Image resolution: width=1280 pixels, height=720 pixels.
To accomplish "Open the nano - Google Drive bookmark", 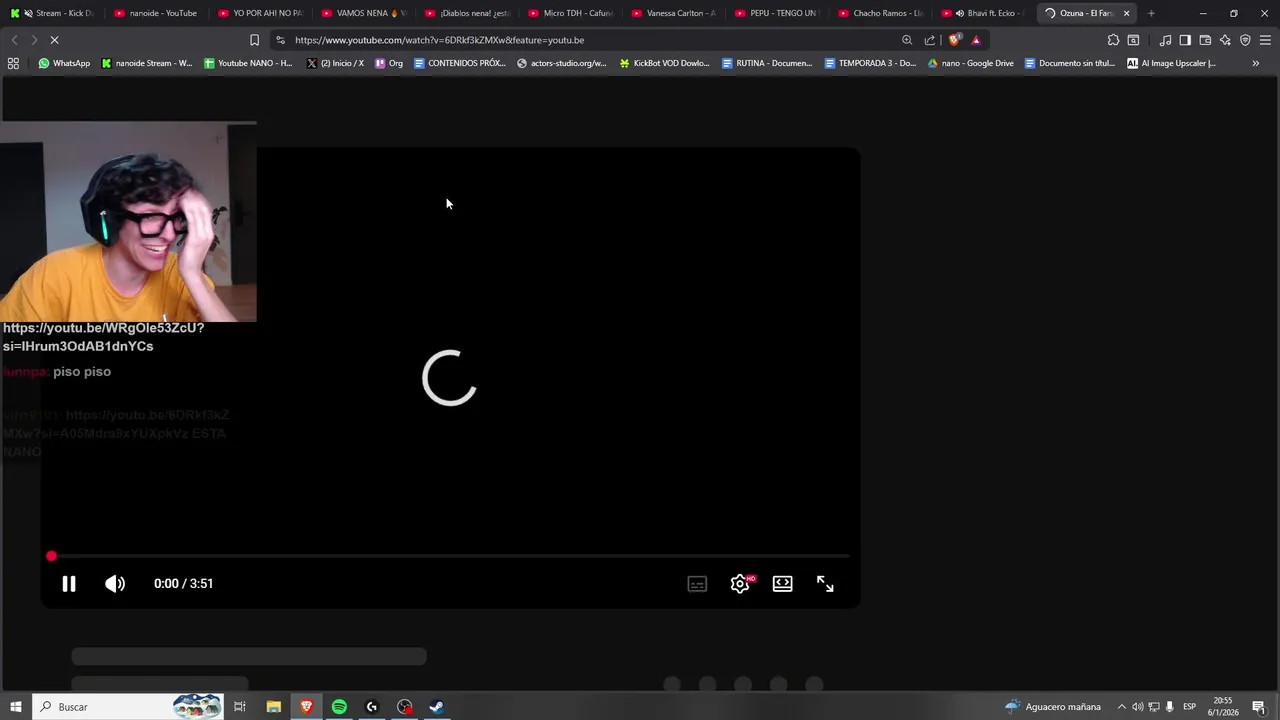I will 971,63.
